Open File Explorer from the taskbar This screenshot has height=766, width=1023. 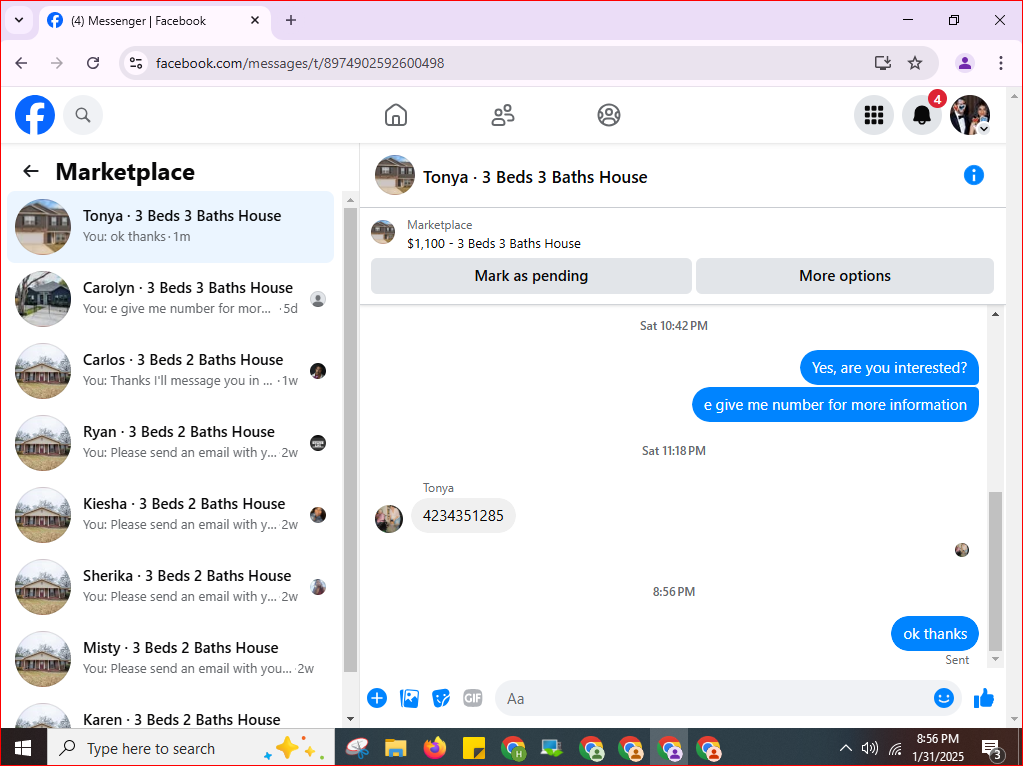[x=396, y=748]
